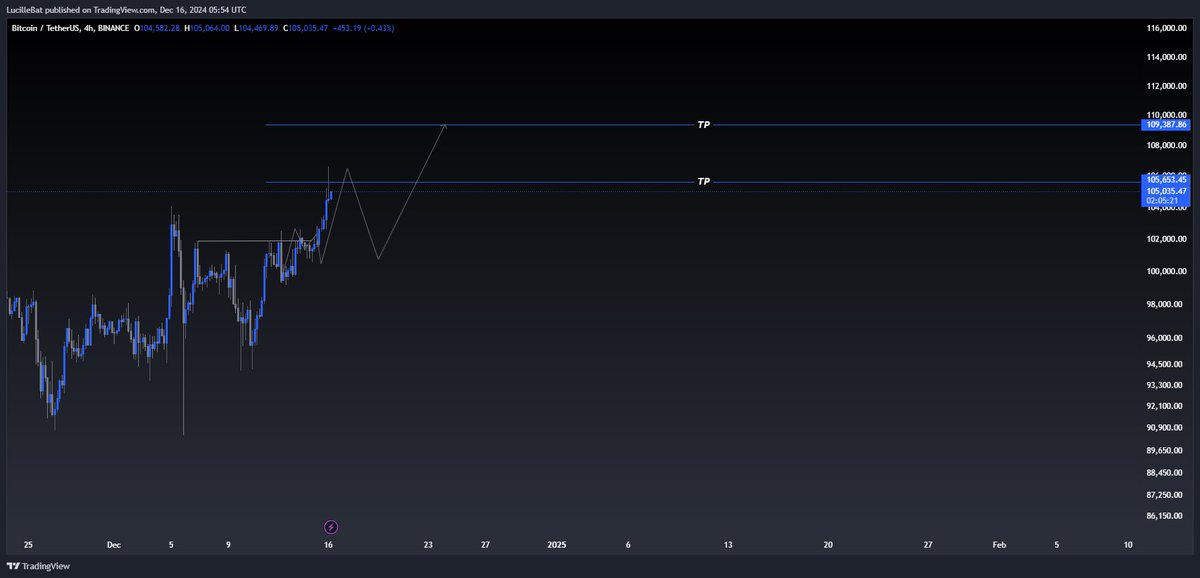The image size is (1200, 578).
Task: Click the 108,000.00 price axis label
Action: point(1166,145)
